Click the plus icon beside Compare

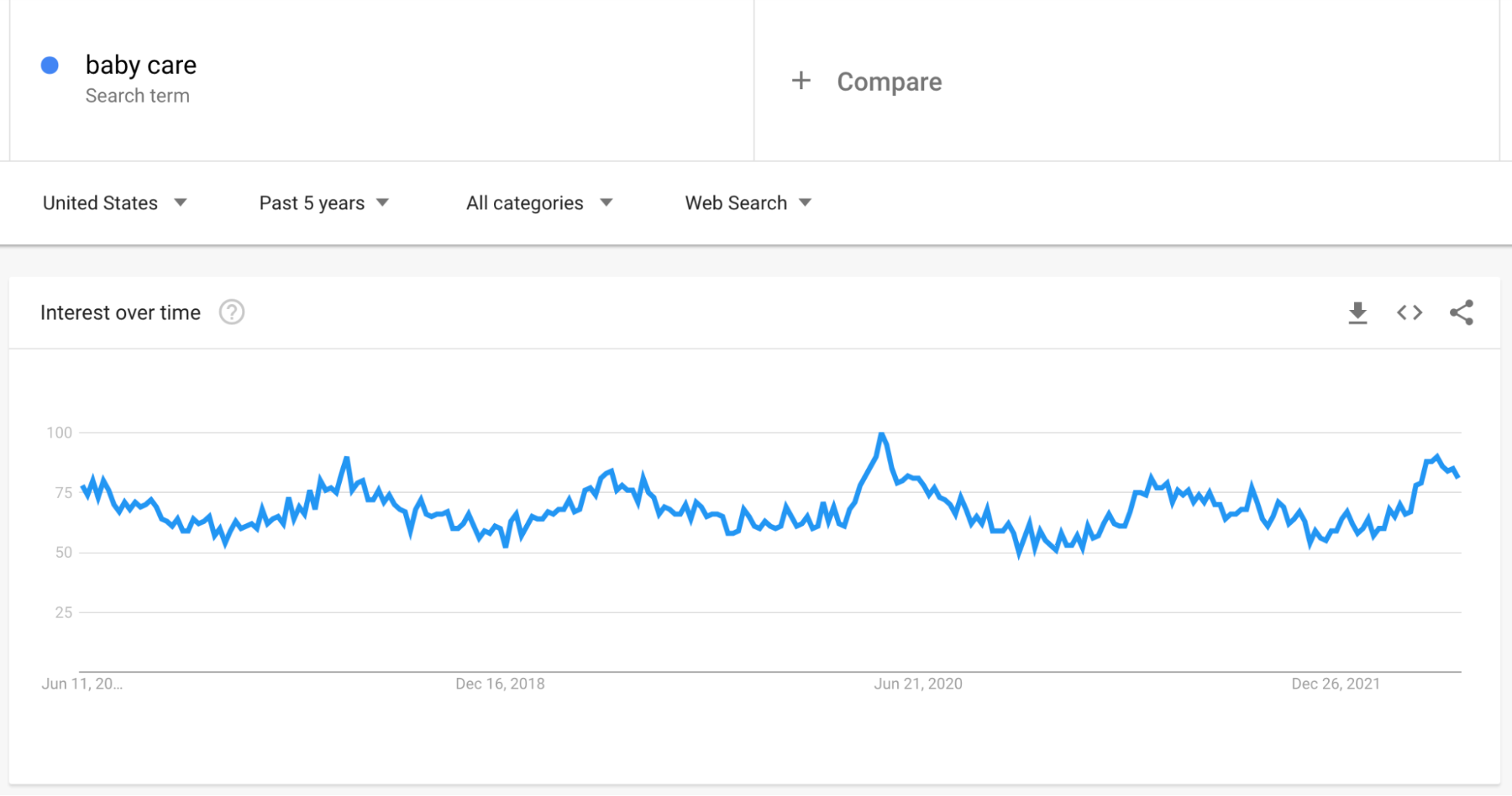coord(801,81)
